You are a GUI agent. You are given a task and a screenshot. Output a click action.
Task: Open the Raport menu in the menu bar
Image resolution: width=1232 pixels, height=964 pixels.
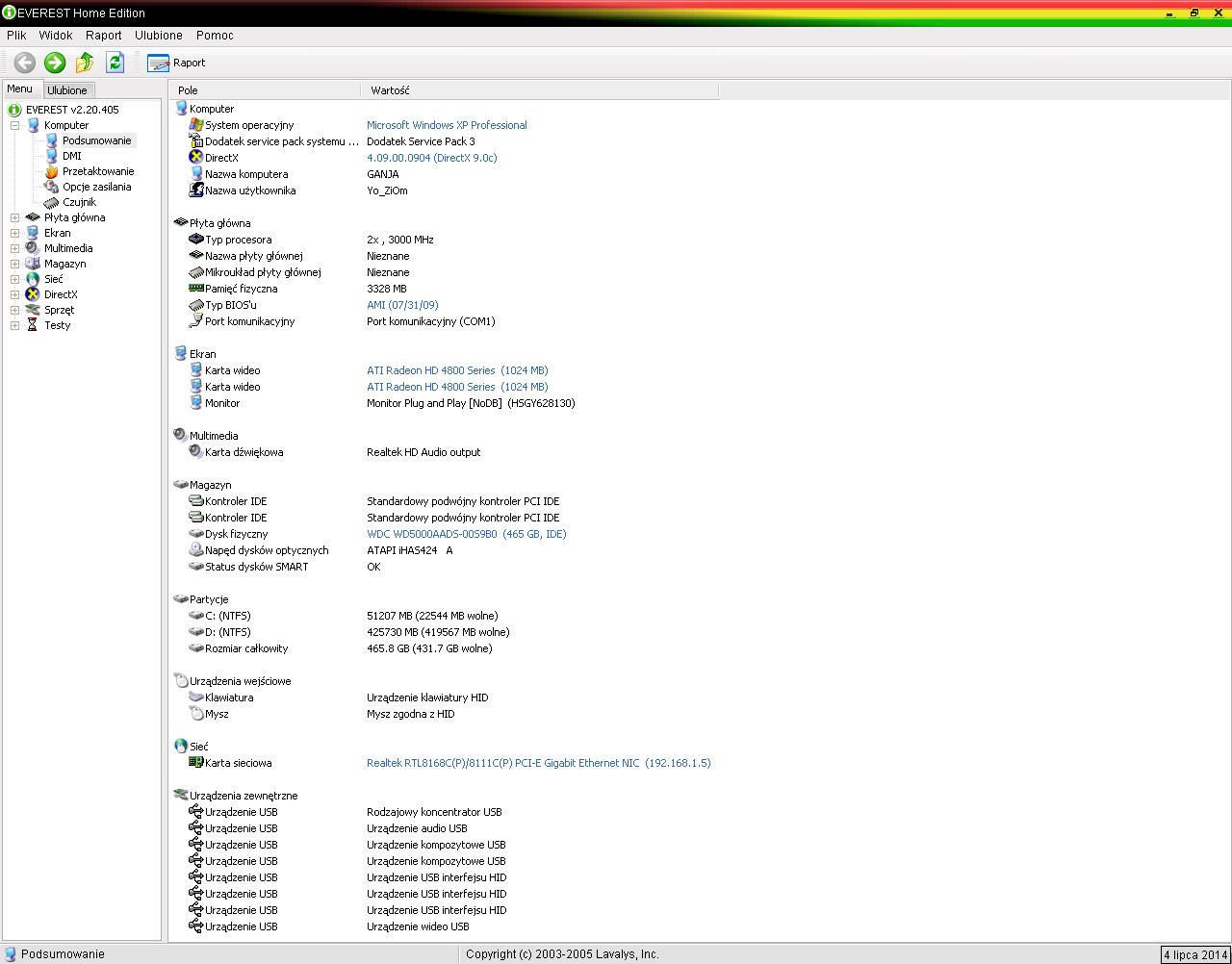click(x=104, y=35)
